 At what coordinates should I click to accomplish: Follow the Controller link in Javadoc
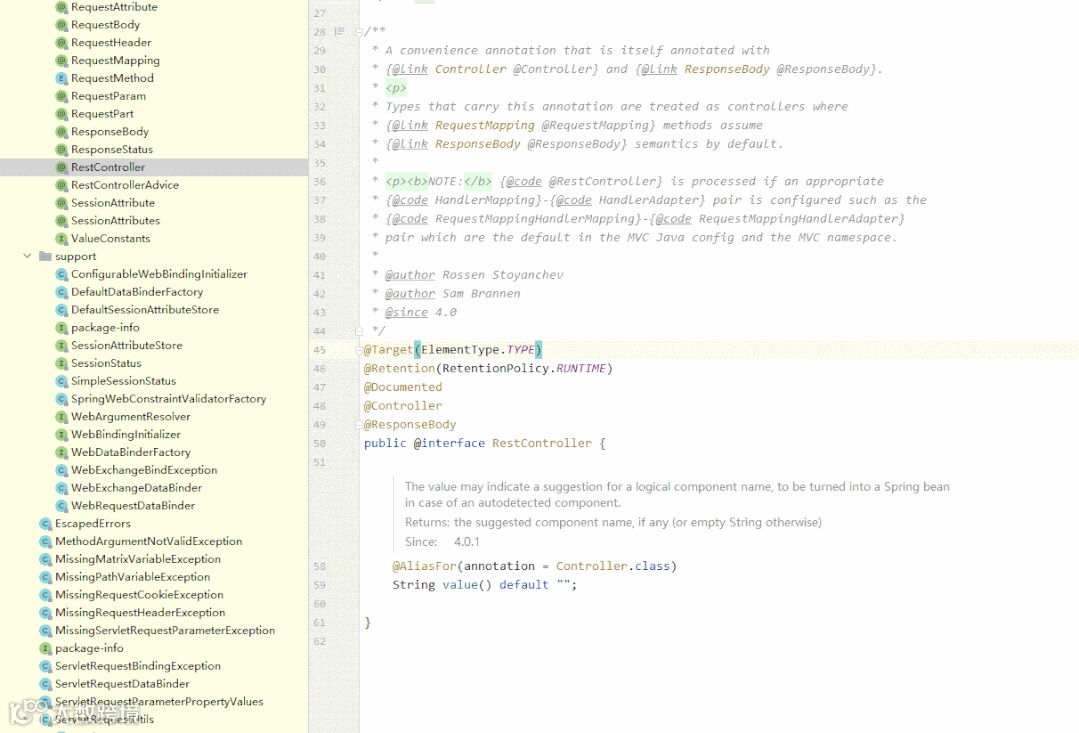pos(471,69)
